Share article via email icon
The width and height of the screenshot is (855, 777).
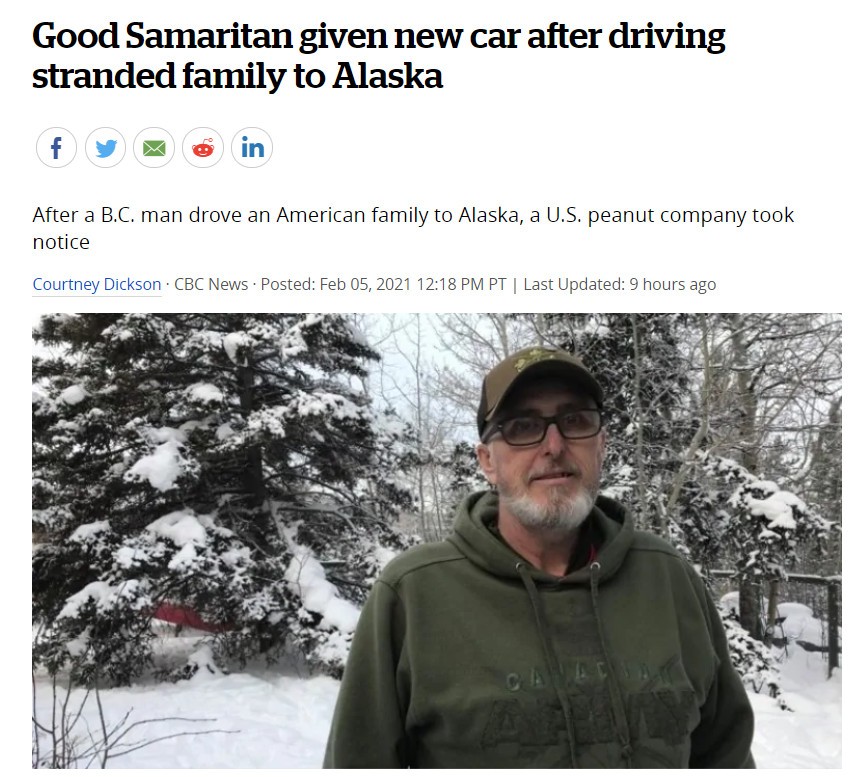(x=154, y=148)
